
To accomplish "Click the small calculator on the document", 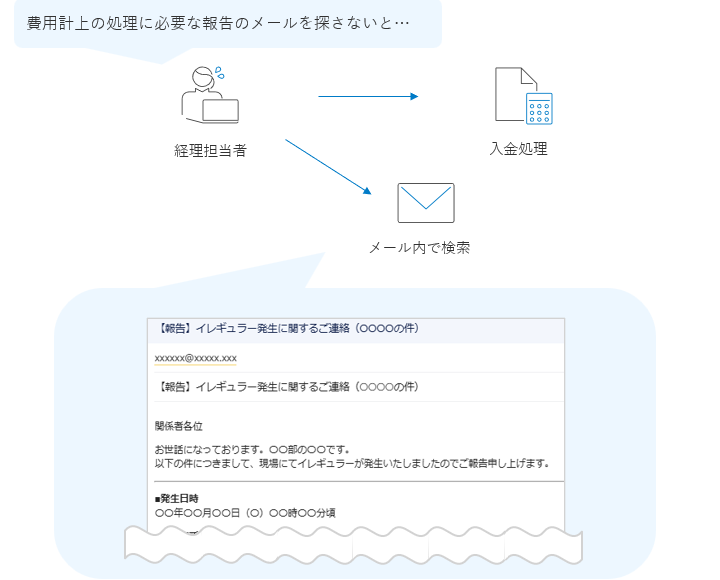I will coord(539,108).
